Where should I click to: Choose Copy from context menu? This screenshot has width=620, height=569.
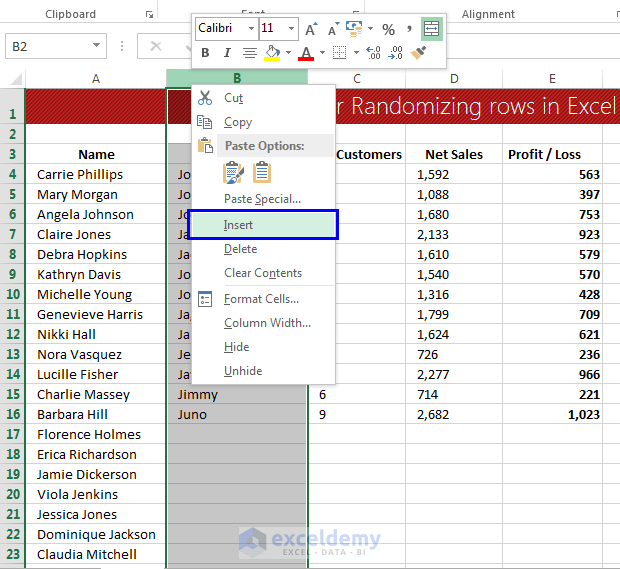point(263,122)
